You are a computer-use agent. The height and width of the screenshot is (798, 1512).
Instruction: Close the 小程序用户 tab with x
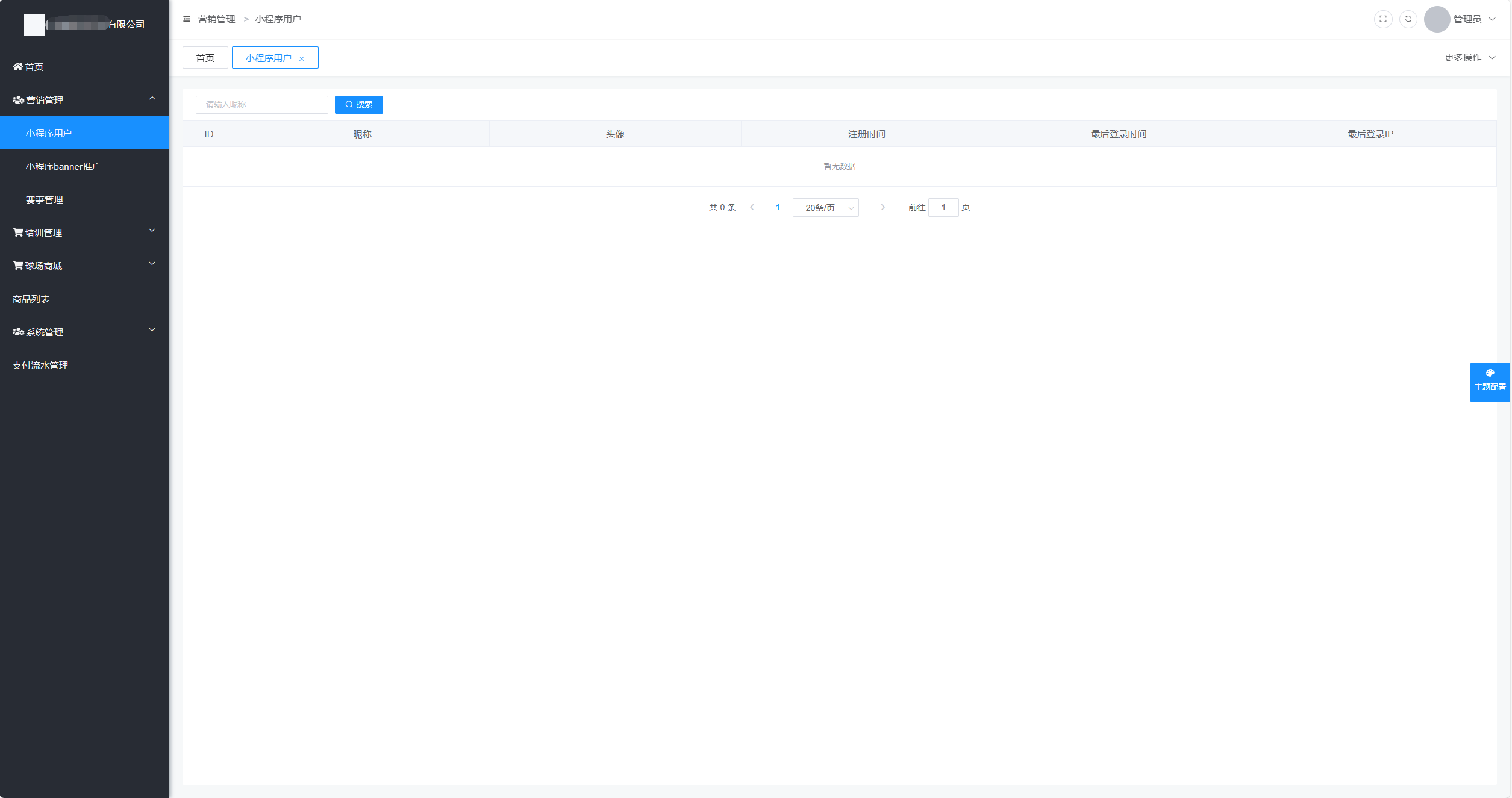(x=302, y=58)
